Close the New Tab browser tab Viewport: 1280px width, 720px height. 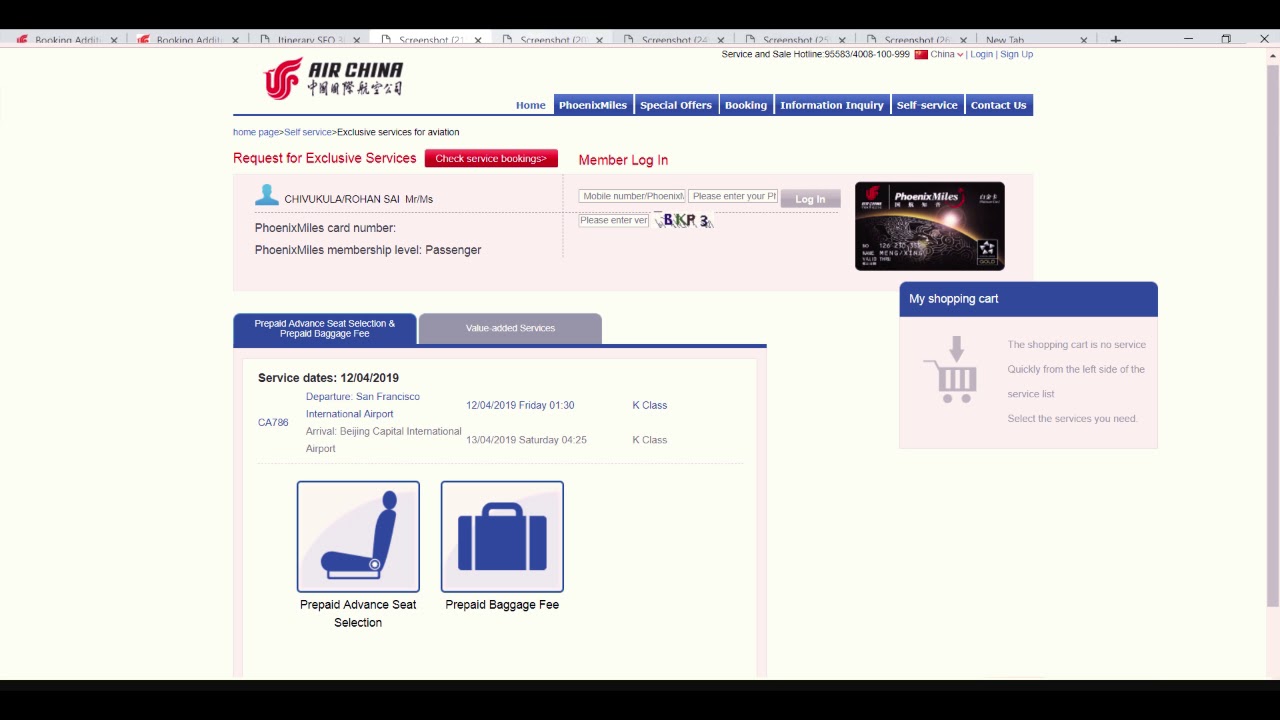pos(1083,40)
